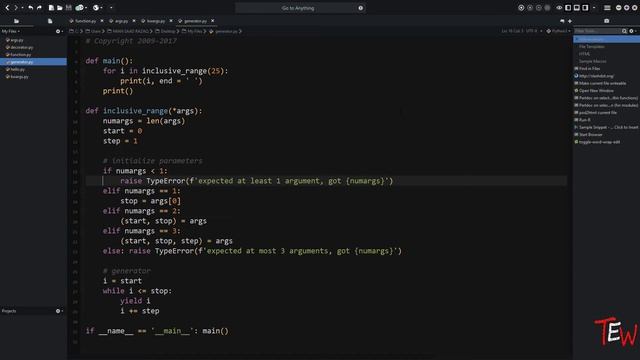This screenshot has width=640, height=360.
Task: Open the Find in Files toolbox item
Action: coord(587,69)
